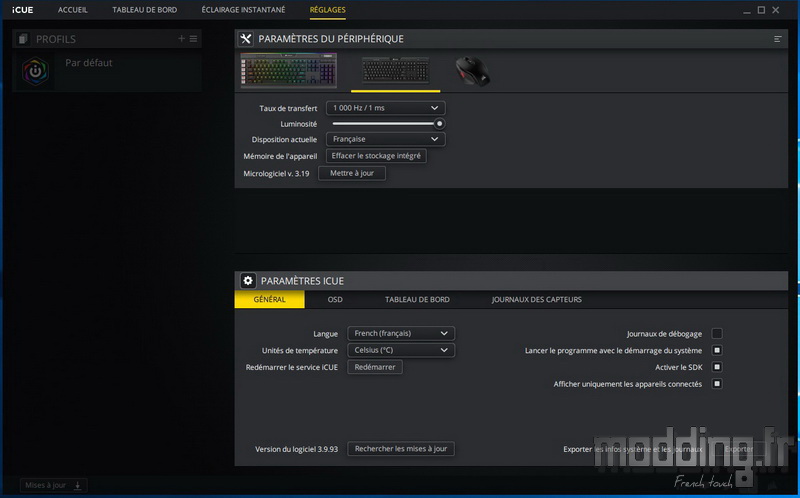Toggle show only connected devices checkbox
Viewport: 800px width, 498px height.
pos(717,384)
